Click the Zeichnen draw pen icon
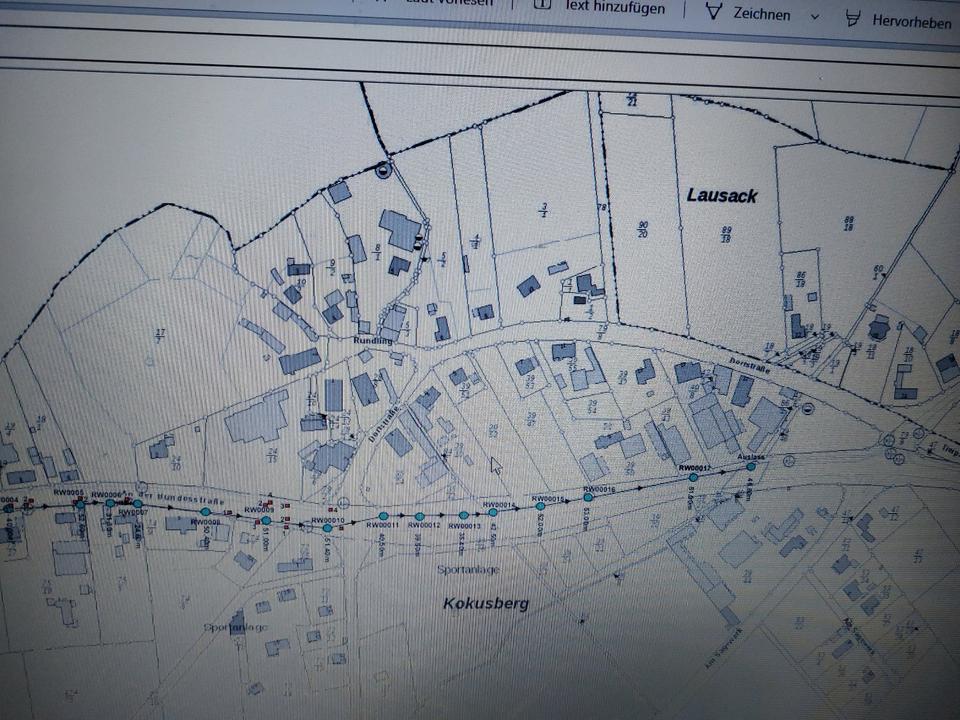 click(713, 12)
